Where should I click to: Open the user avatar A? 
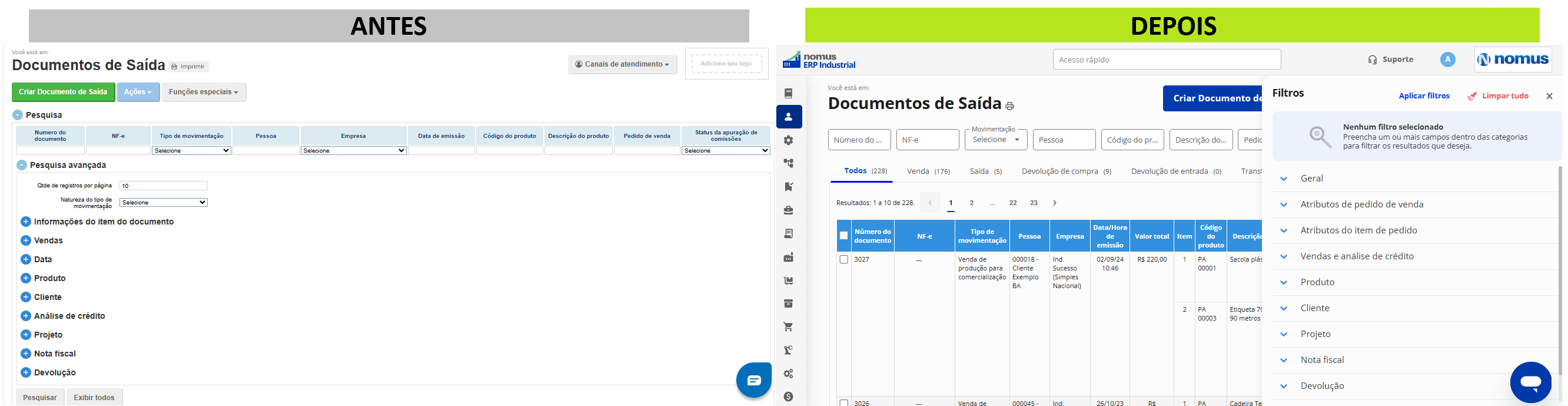pyautogui.click(x=1447, y=59)
